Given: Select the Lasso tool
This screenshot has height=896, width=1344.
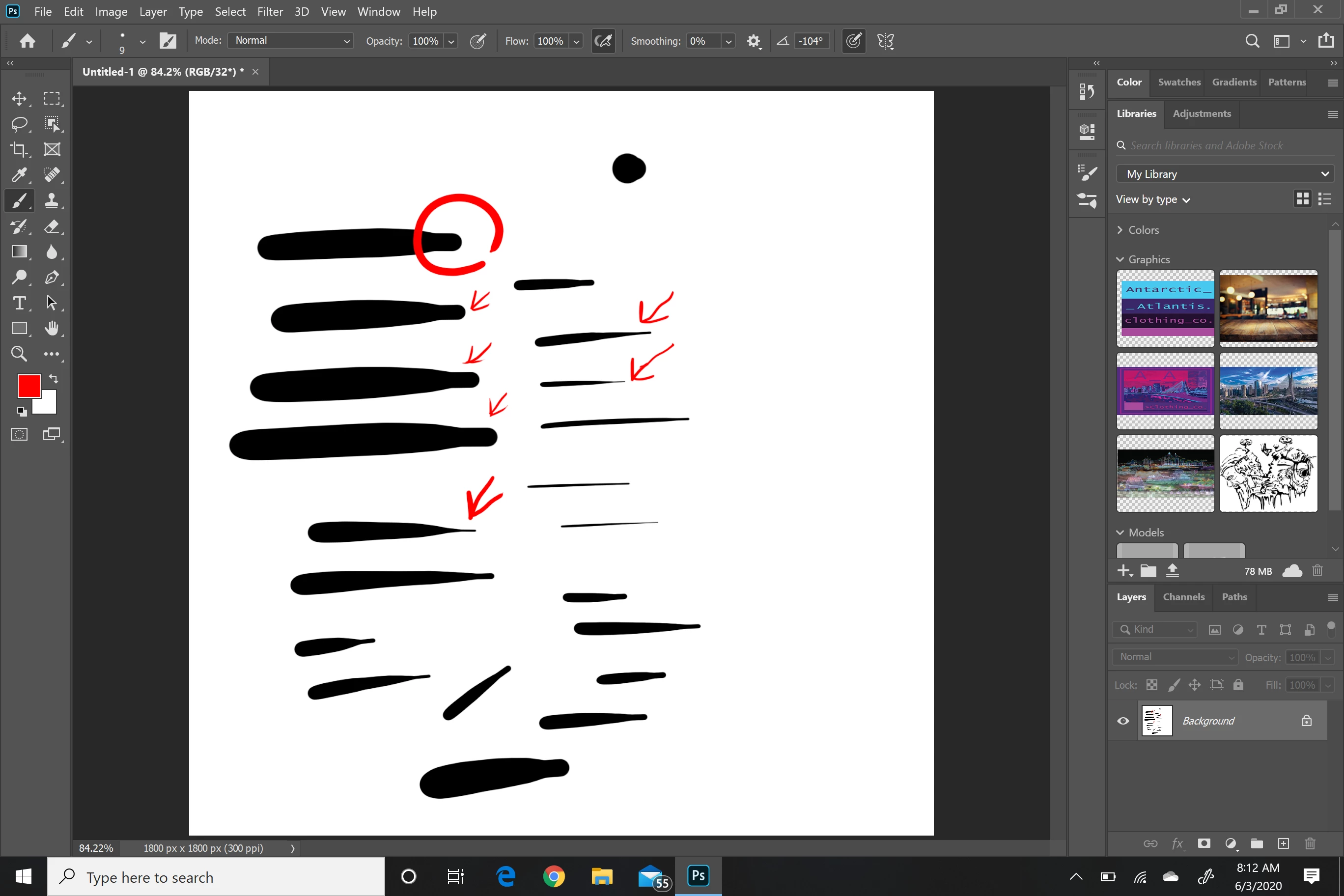Looking at the screenshot, I should click(19, 124).
